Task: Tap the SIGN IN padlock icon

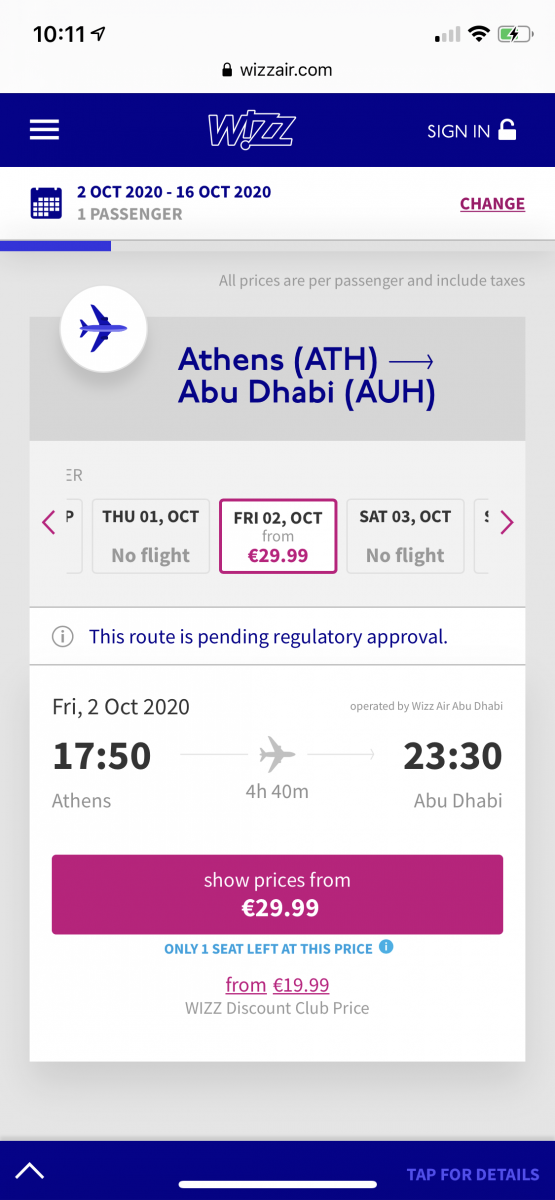Action: pos(508,130)
